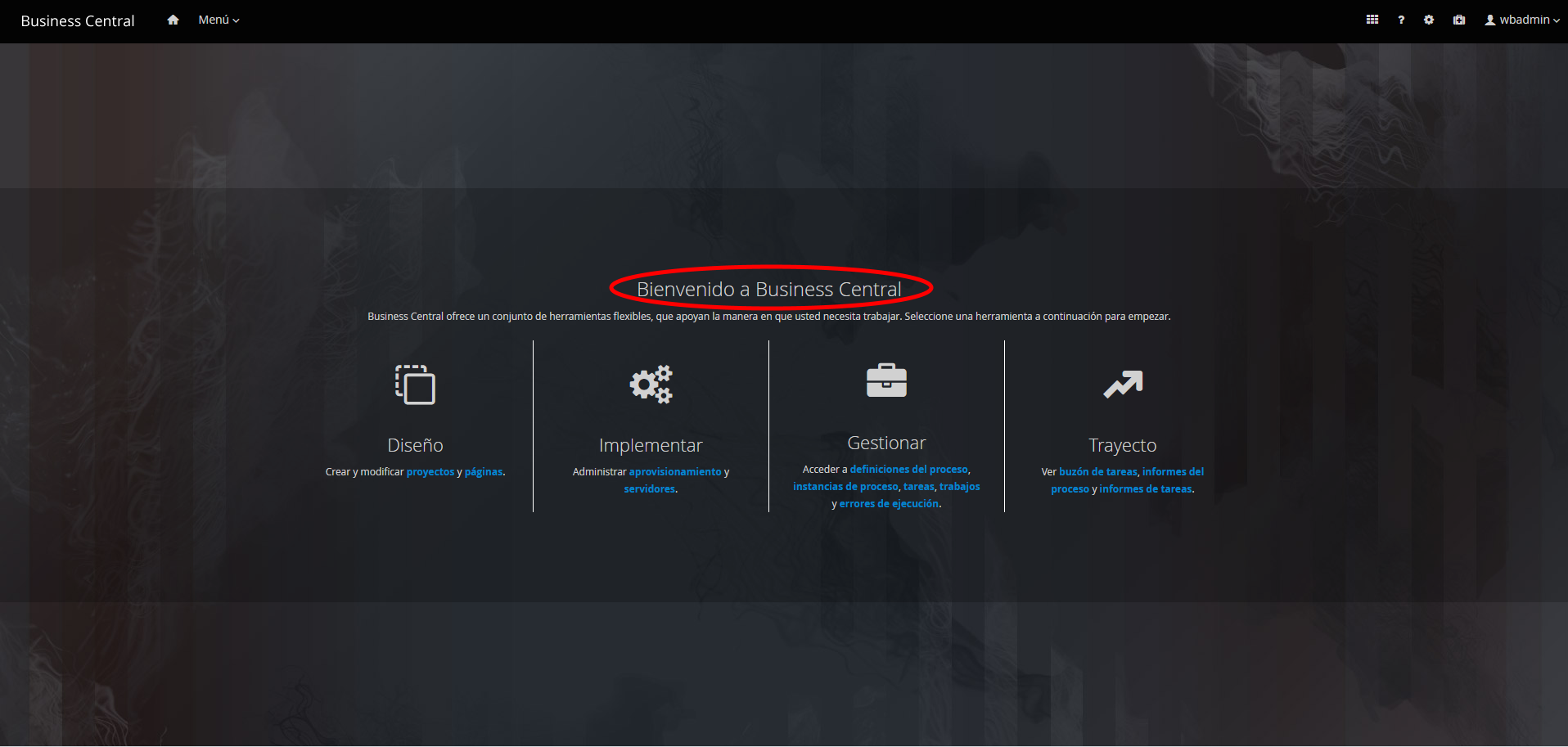Viewport: 1568px width, 747px height.
Task: Click the Gestionar heading
Action: point(886,443)
